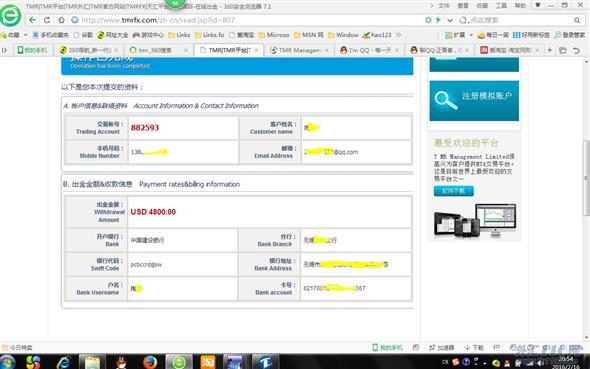The image size is (590, 369).
Task: Click the address bar search magnifier
Action: point(577,20)
